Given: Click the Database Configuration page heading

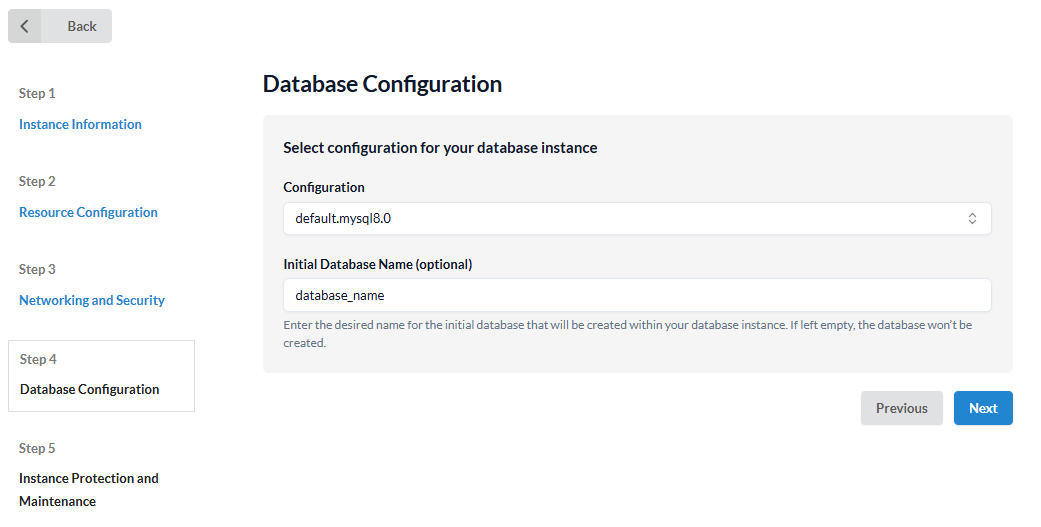Looking at the screenshot, I should pos(382,84).
